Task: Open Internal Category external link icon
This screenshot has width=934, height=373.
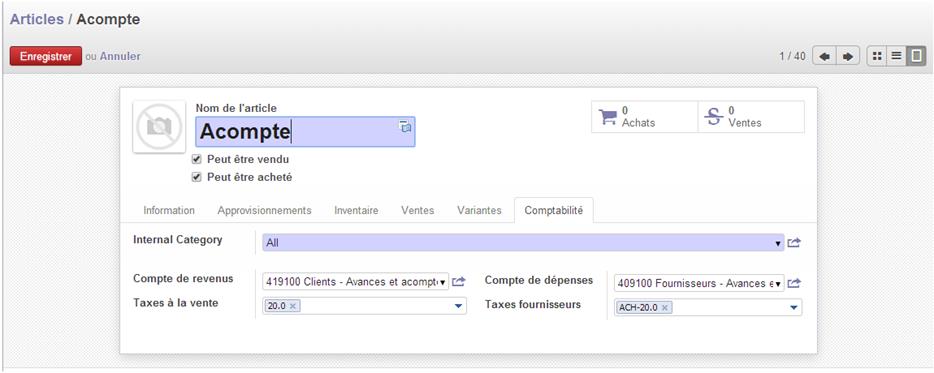Action: [x=794, y=243]
